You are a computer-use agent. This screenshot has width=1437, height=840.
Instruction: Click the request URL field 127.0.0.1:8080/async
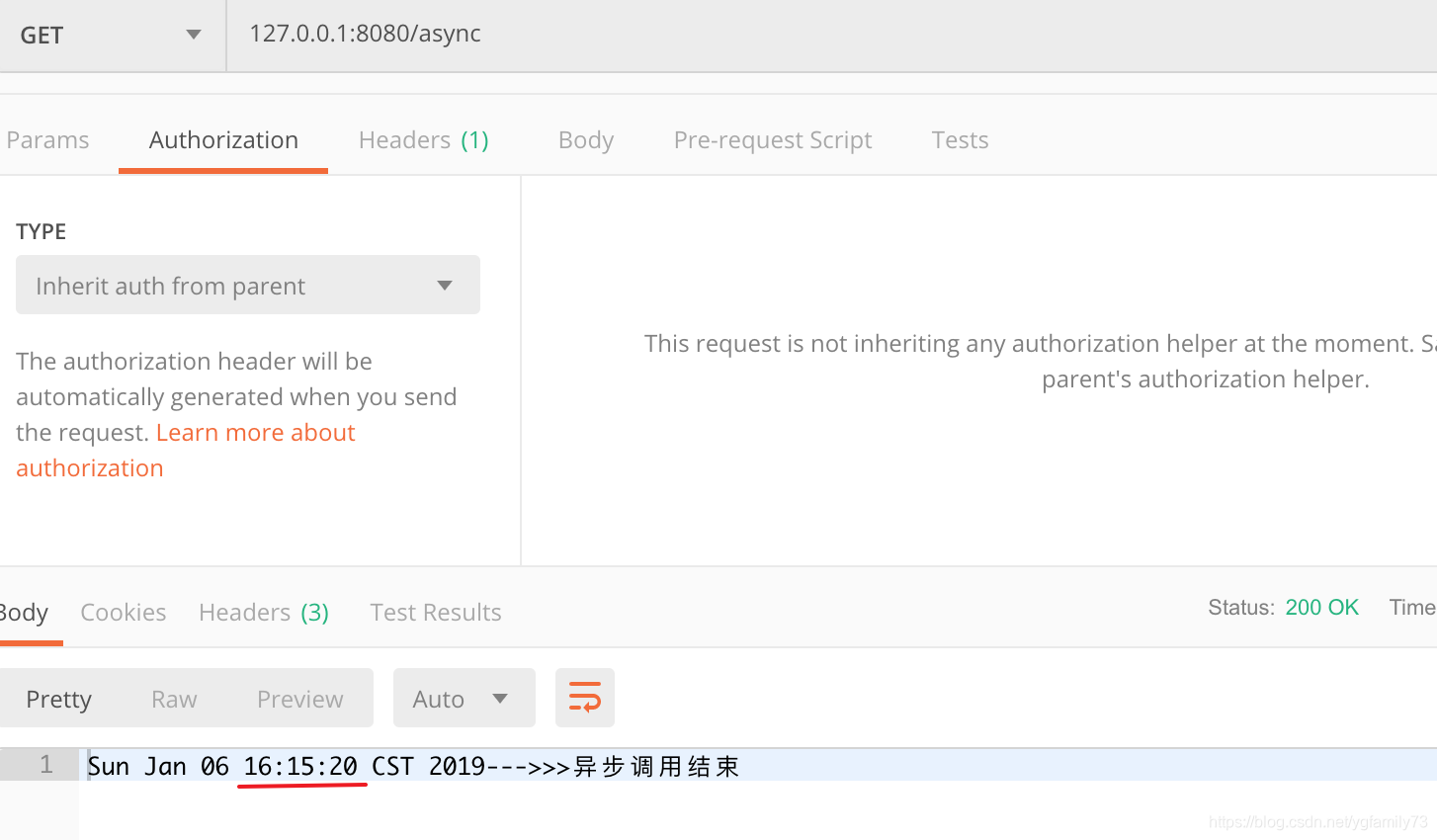[x=832, y=35]
